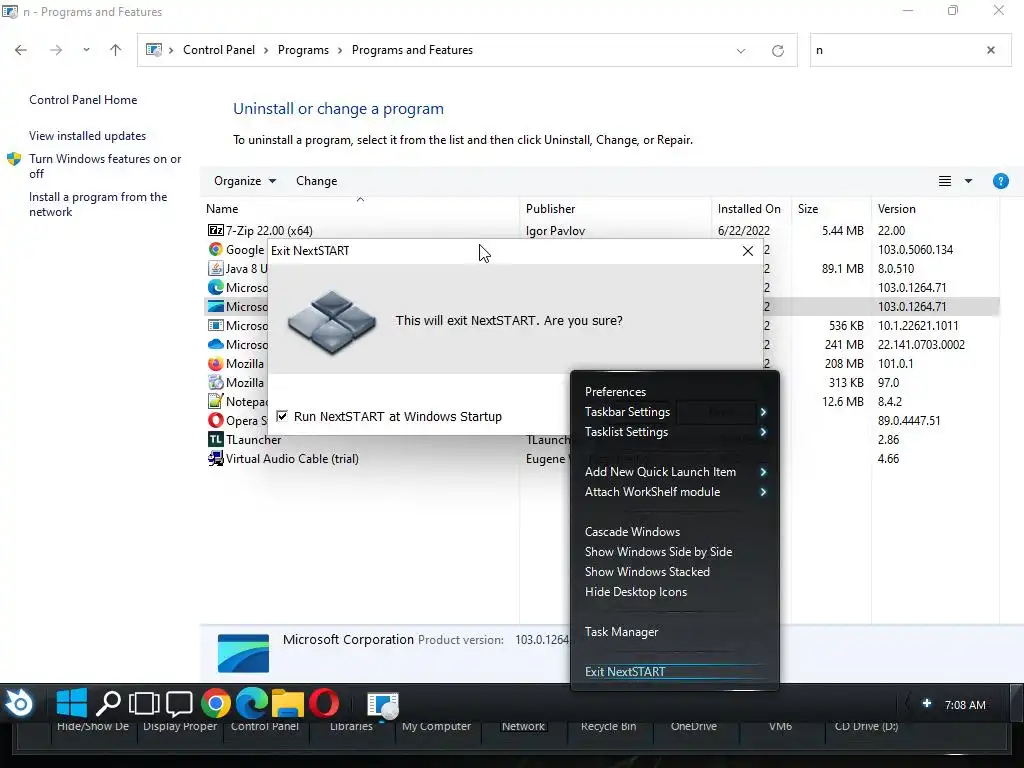This screenshot has width=1024, height=768.
Task: Expand the address bar history dropdown
Action: click(741, 50)
